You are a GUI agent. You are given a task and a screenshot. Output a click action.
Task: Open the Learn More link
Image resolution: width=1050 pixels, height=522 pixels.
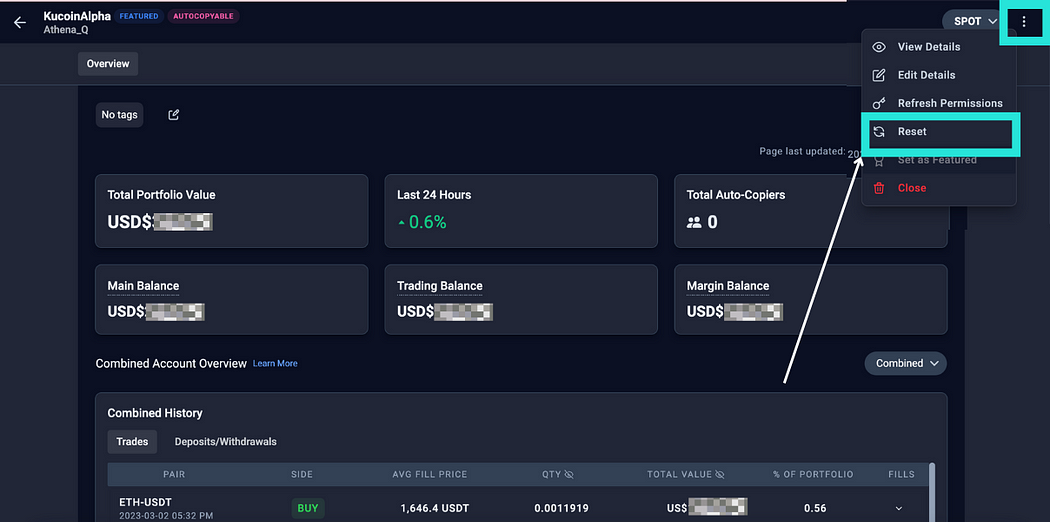[275, 363]
